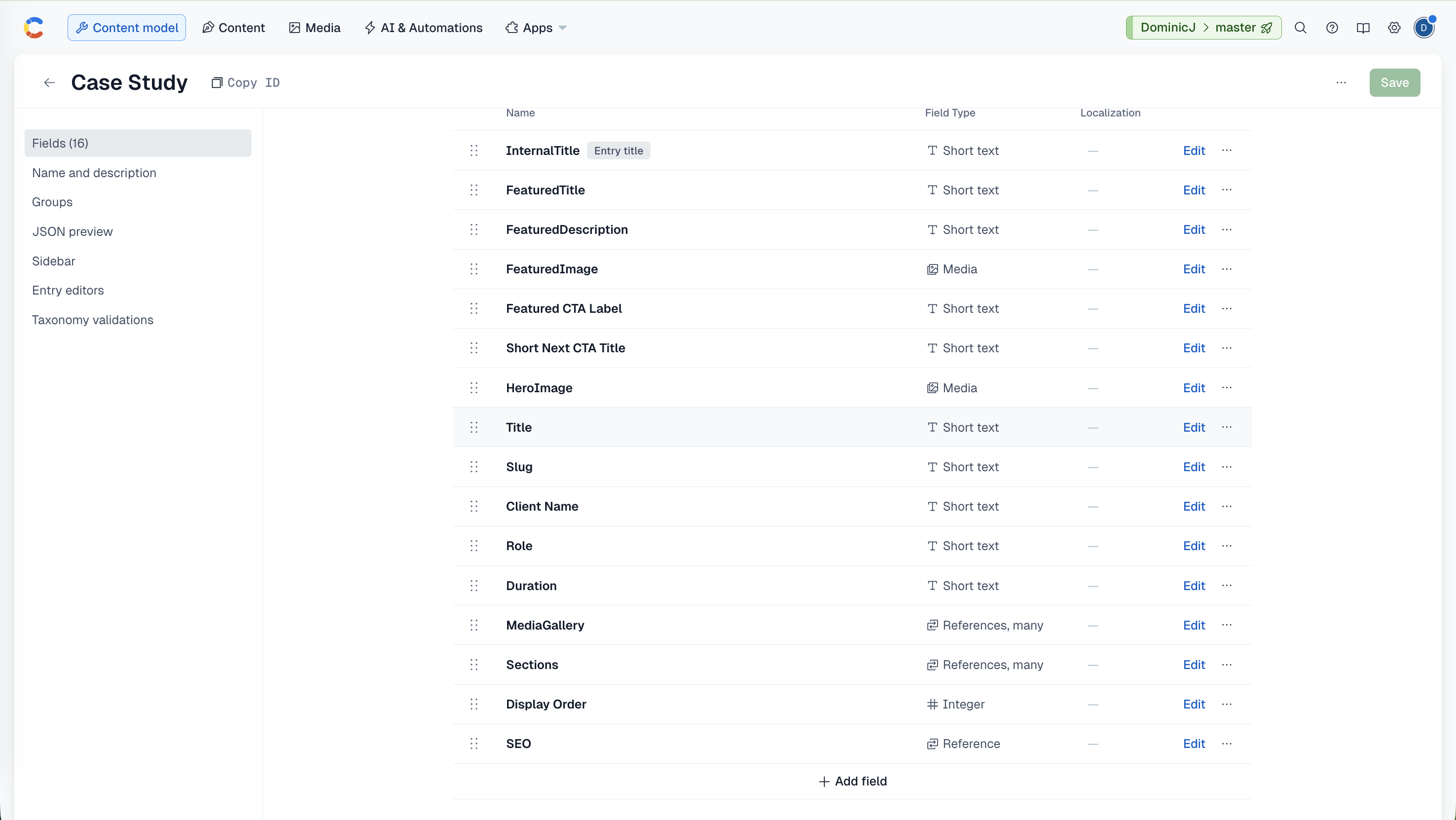This screenshot has width=1456, height=820.
Task: Click the Display Order field name
Action: click(x=546, y=705)
